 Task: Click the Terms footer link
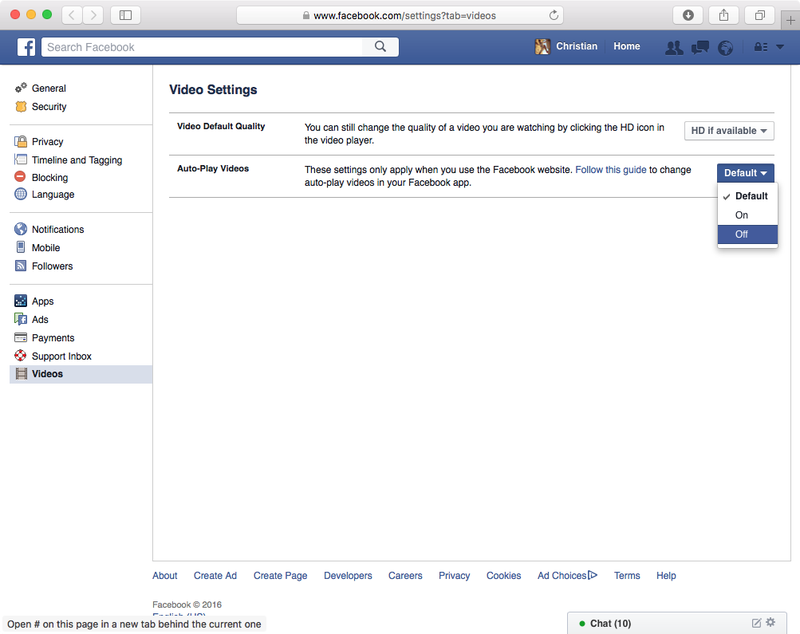pyautogui.click(x=627, y=575)
